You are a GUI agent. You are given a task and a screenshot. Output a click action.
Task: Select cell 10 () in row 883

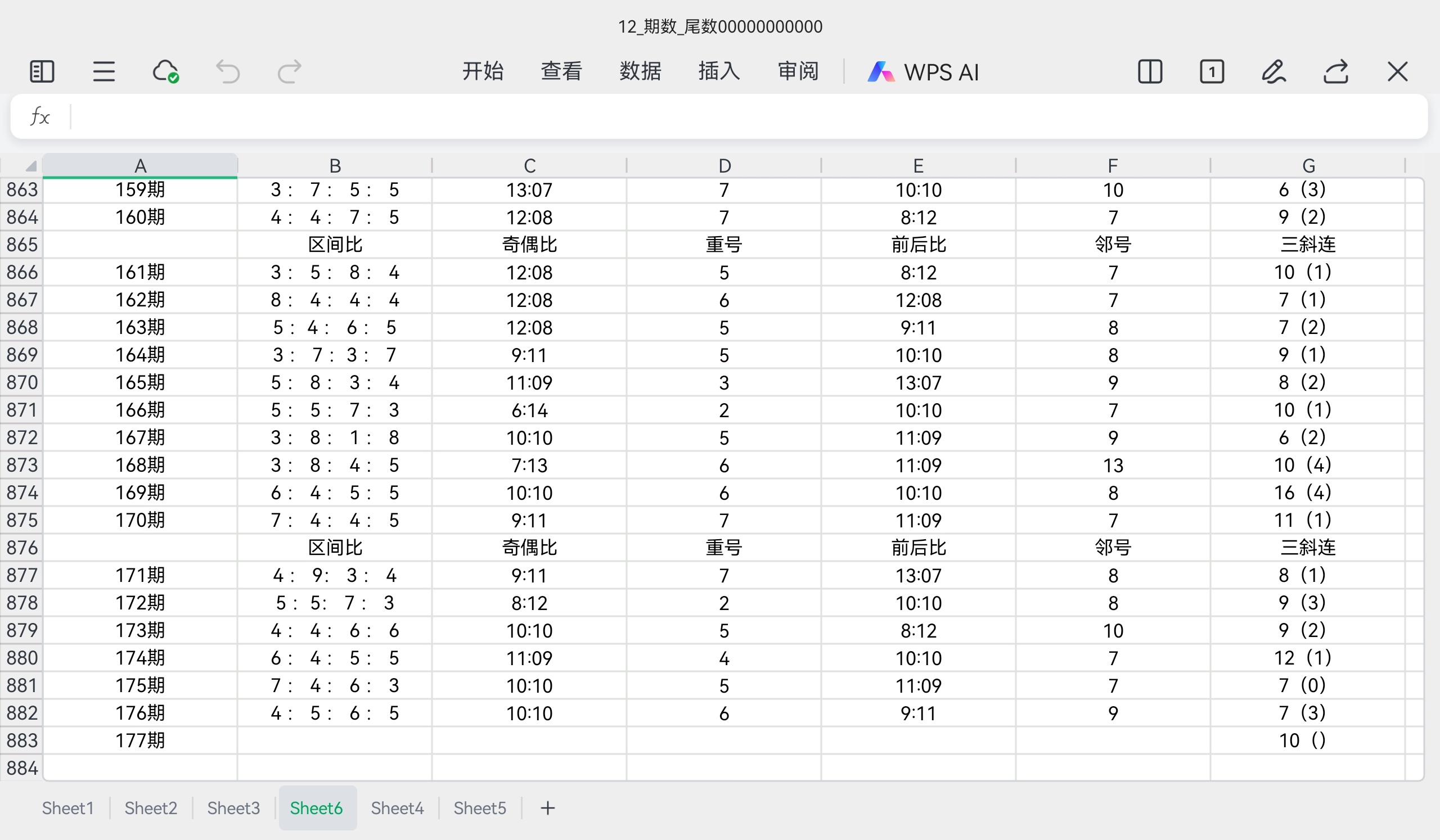1308,740
